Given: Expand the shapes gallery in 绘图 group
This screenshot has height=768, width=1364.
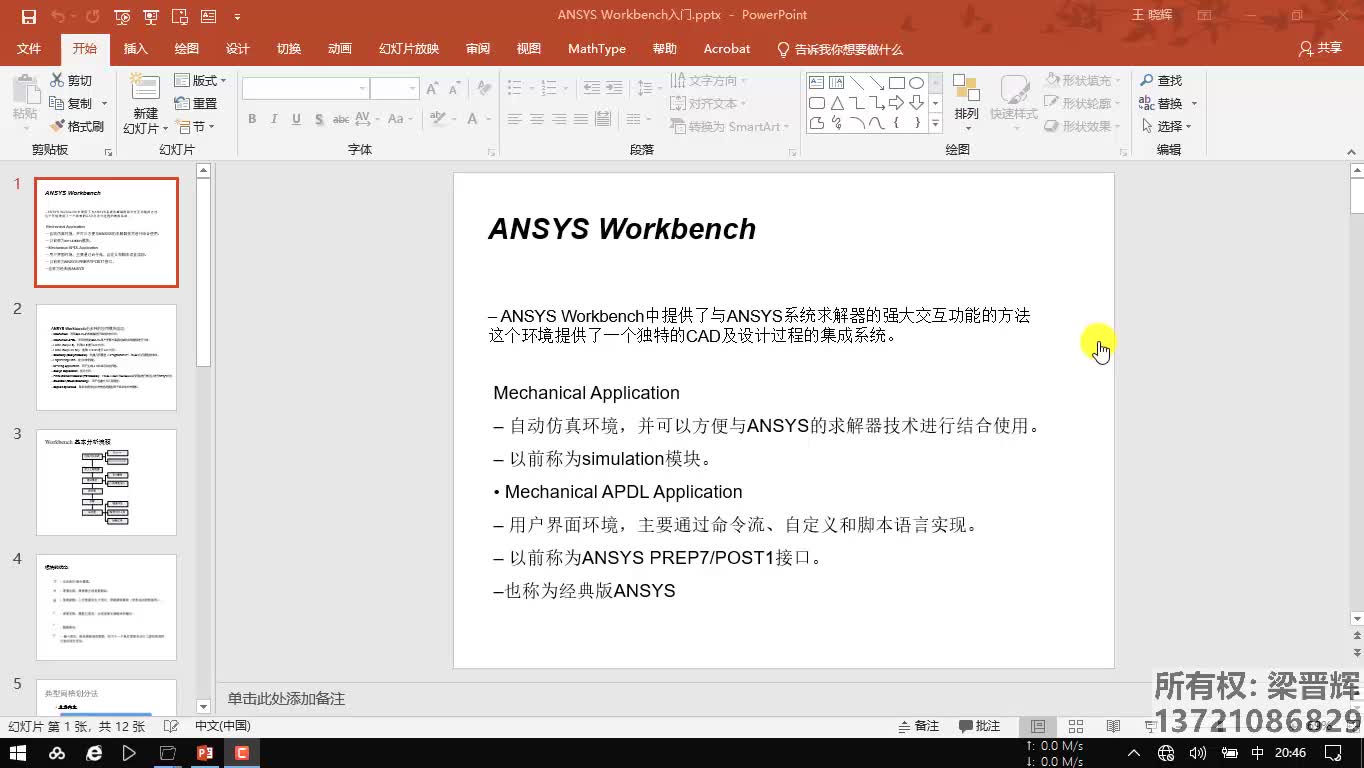Looking at the screenshot, I should coord(934,123).
